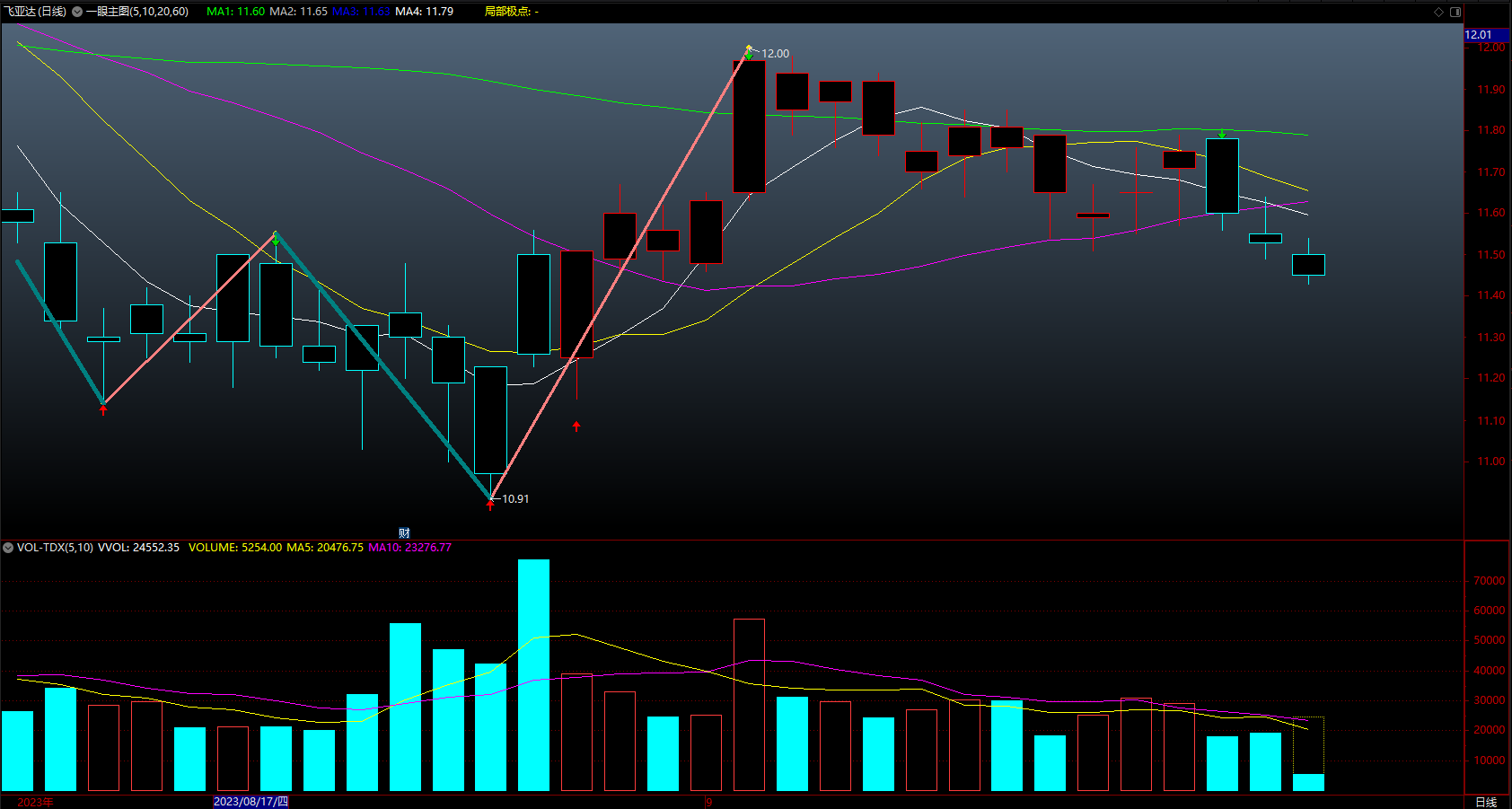Screen dimensions: 1512x809
Task: Click MA3: 11.63 value
Action: pos(361,12)
